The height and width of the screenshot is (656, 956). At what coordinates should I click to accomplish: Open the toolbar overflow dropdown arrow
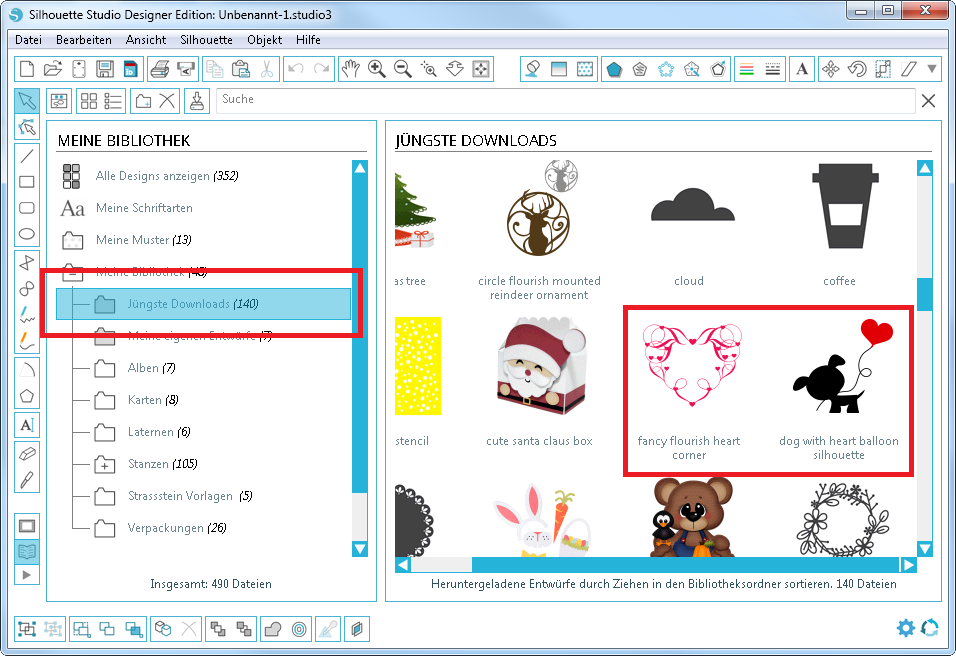point(933,69)
